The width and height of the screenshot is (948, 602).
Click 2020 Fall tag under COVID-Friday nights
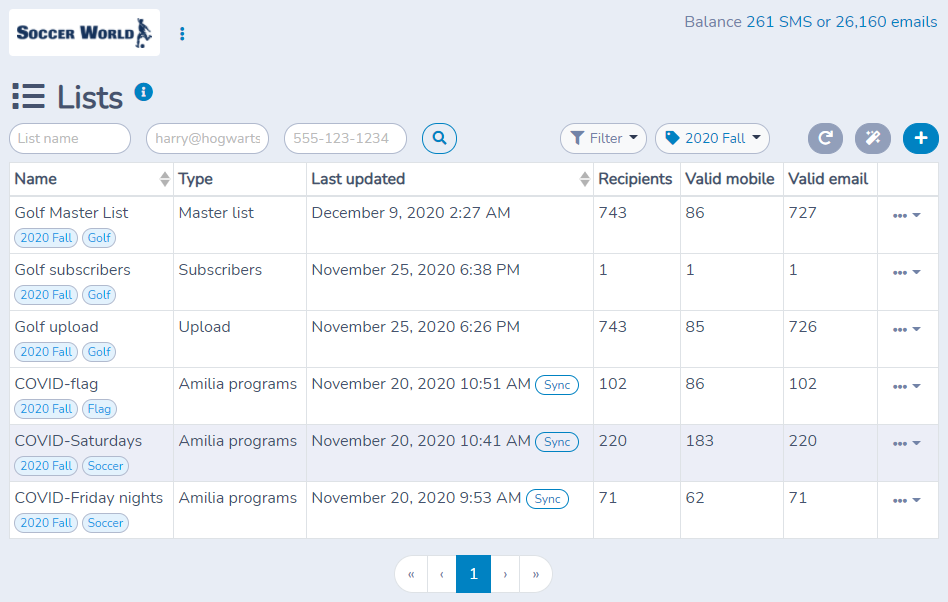tap(46, 523)
